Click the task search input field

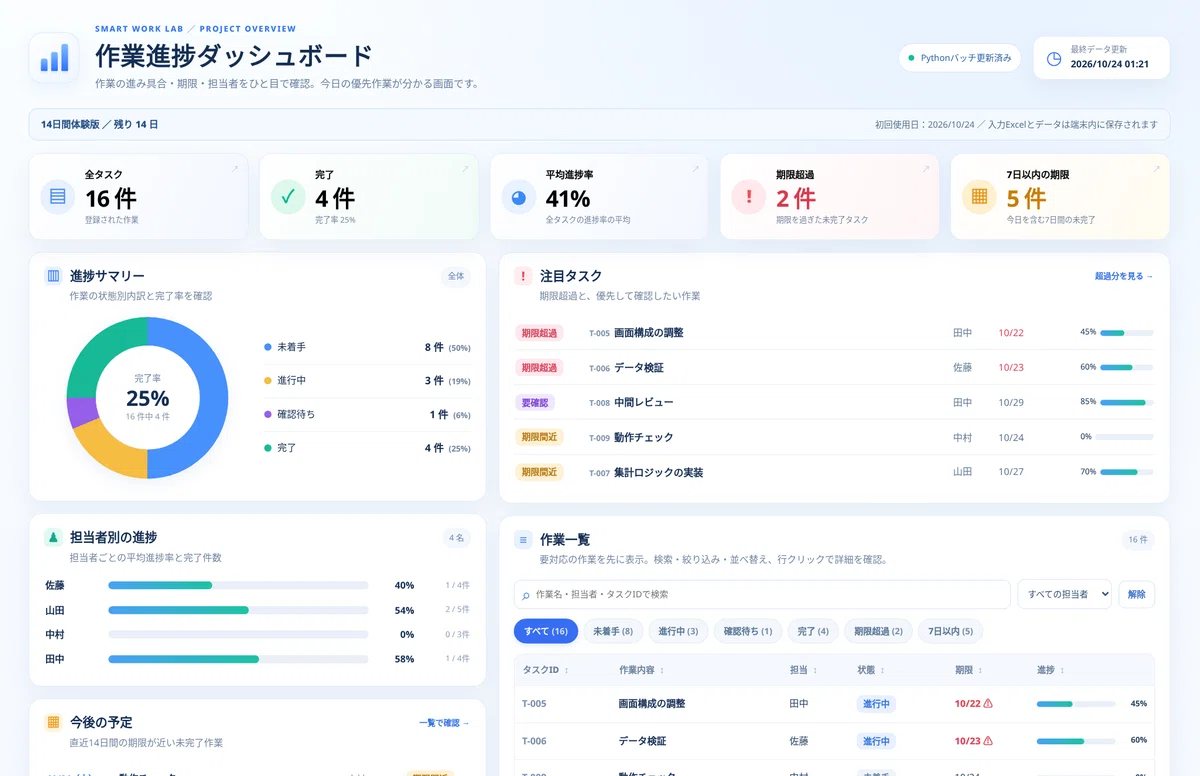762,594
